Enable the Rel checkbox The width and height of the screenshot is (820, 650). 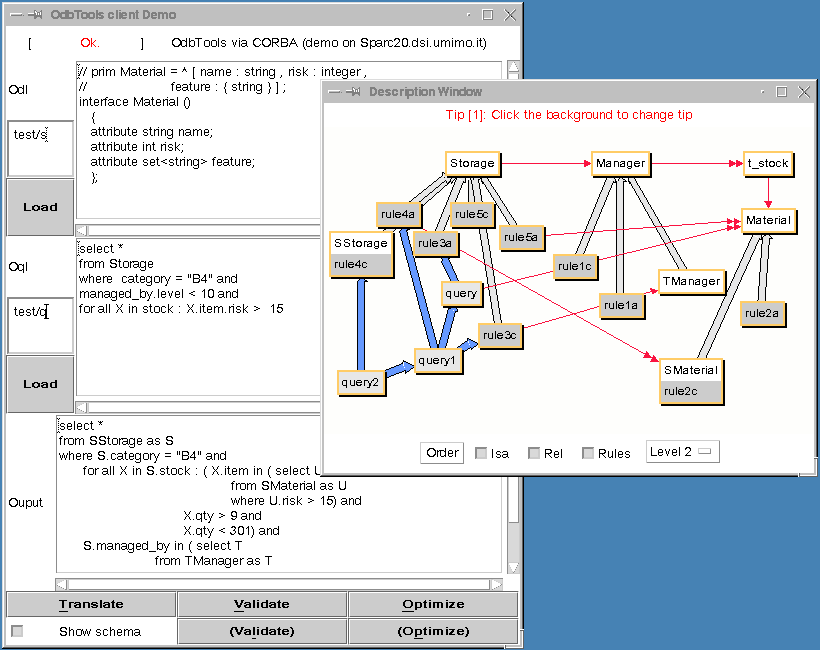point(535,453)
